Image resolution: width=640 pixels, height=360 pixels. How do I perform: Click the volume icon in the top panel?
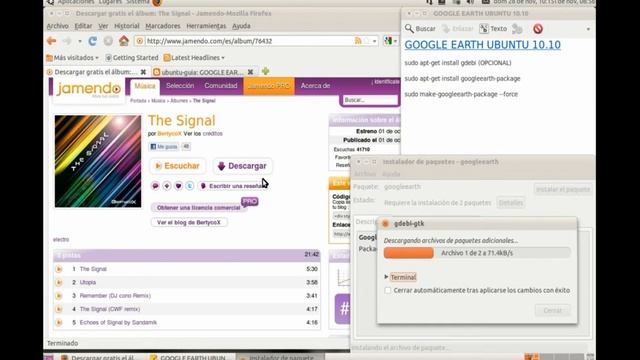(x=471, y=2)
